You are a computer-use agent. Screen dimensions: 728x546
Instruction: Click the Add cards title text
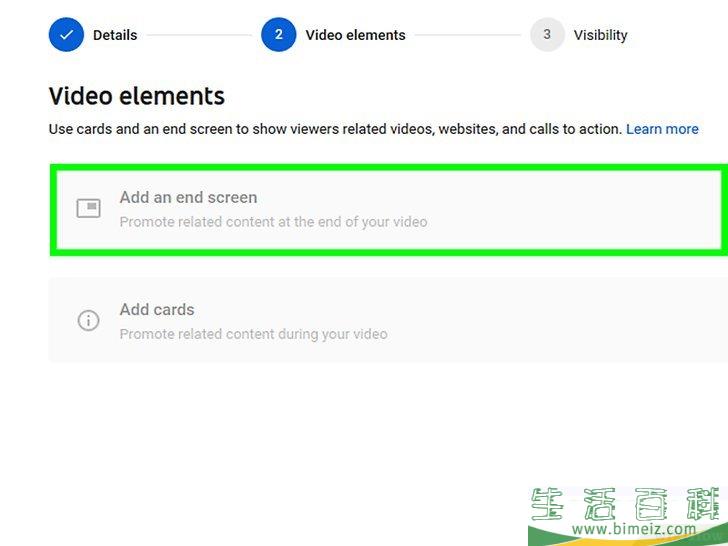tap(157, 310)
